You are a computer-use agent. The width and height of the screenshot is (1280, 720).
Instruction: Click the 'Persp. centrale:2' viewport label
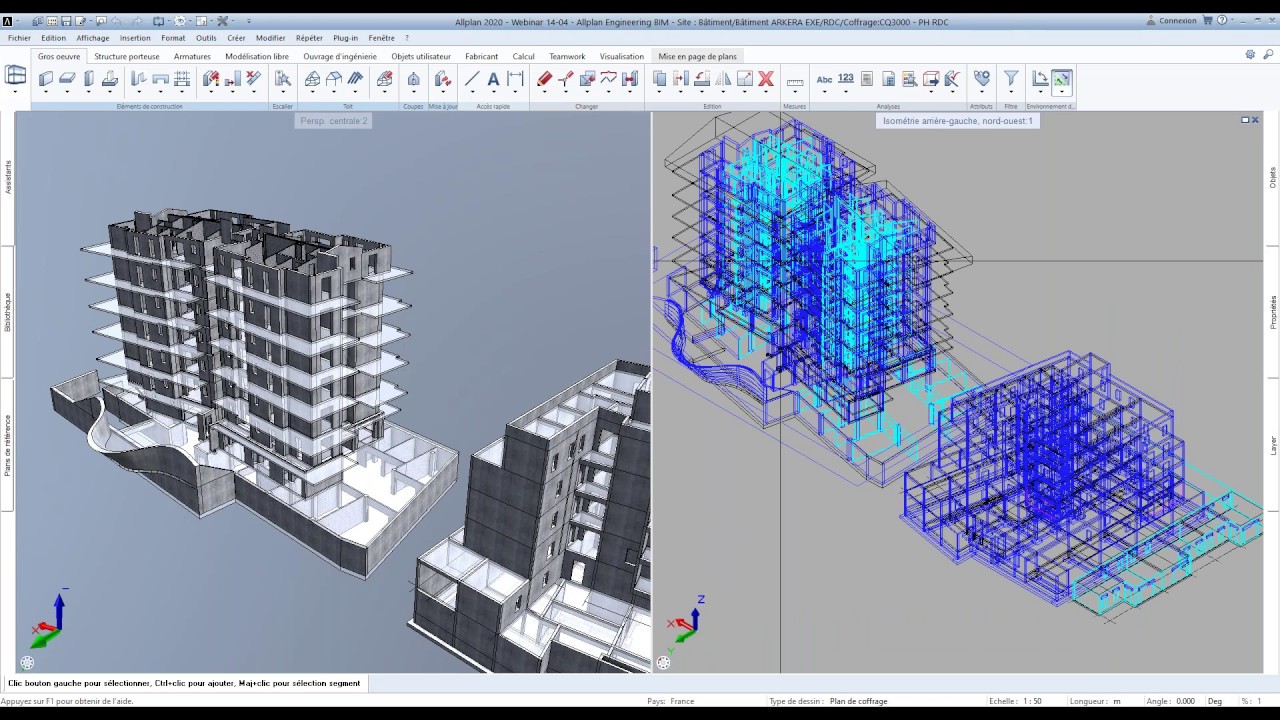click(334, 121)
